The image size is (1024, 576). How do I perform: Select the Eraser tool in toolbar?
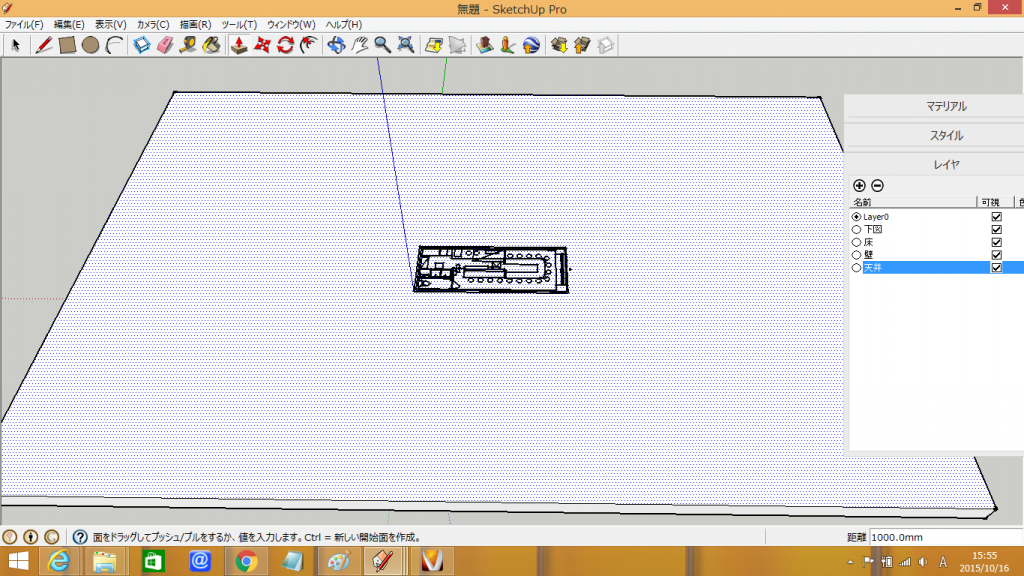tap(166, 45)
